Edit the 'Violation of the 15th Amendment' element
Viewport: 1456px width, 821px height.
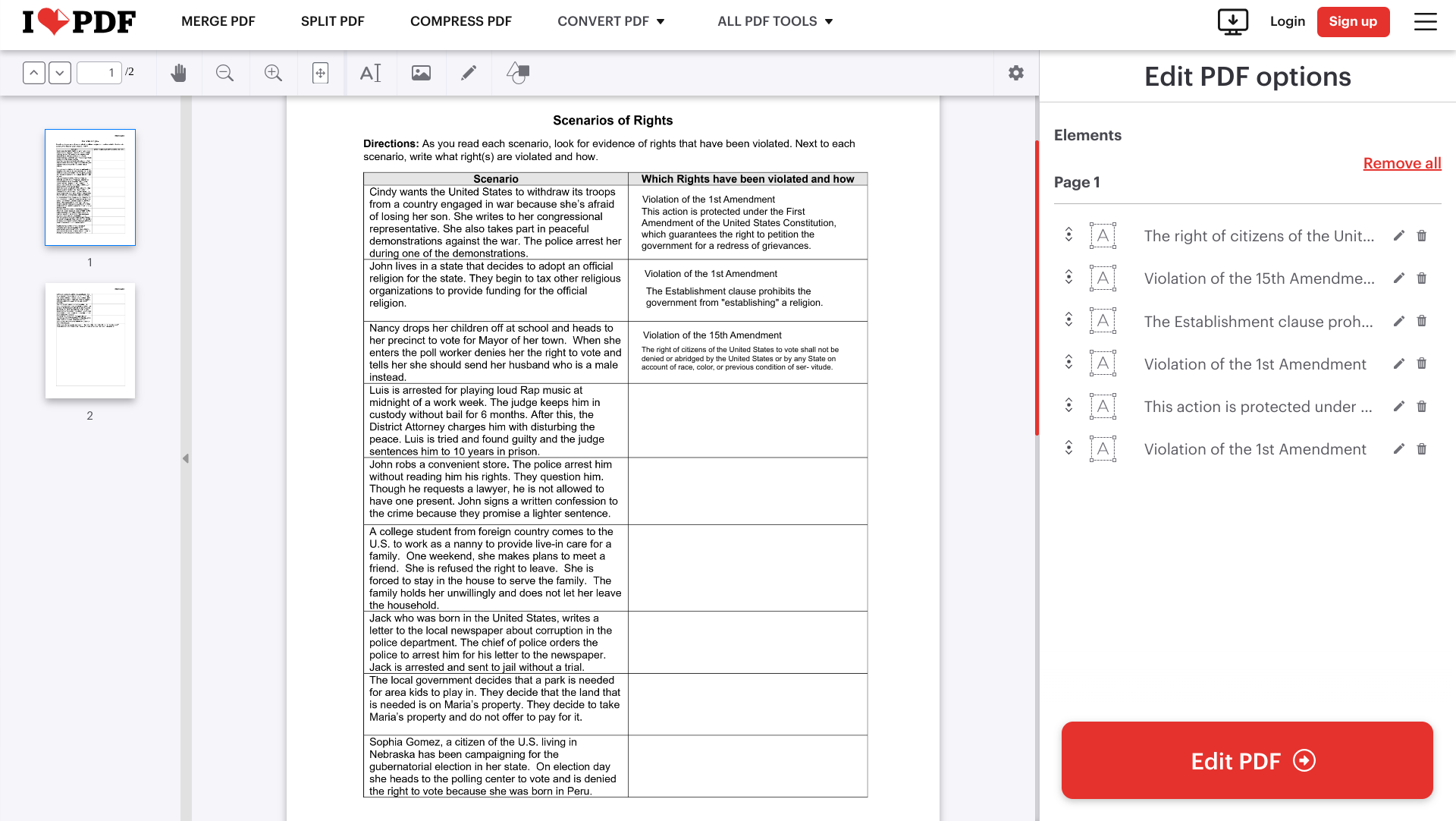pos(1399,278)
